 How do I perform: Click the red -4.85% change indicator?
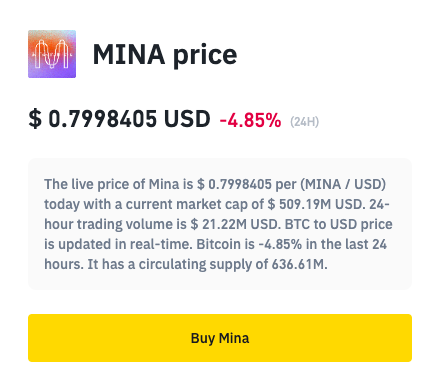pos(250,120)
